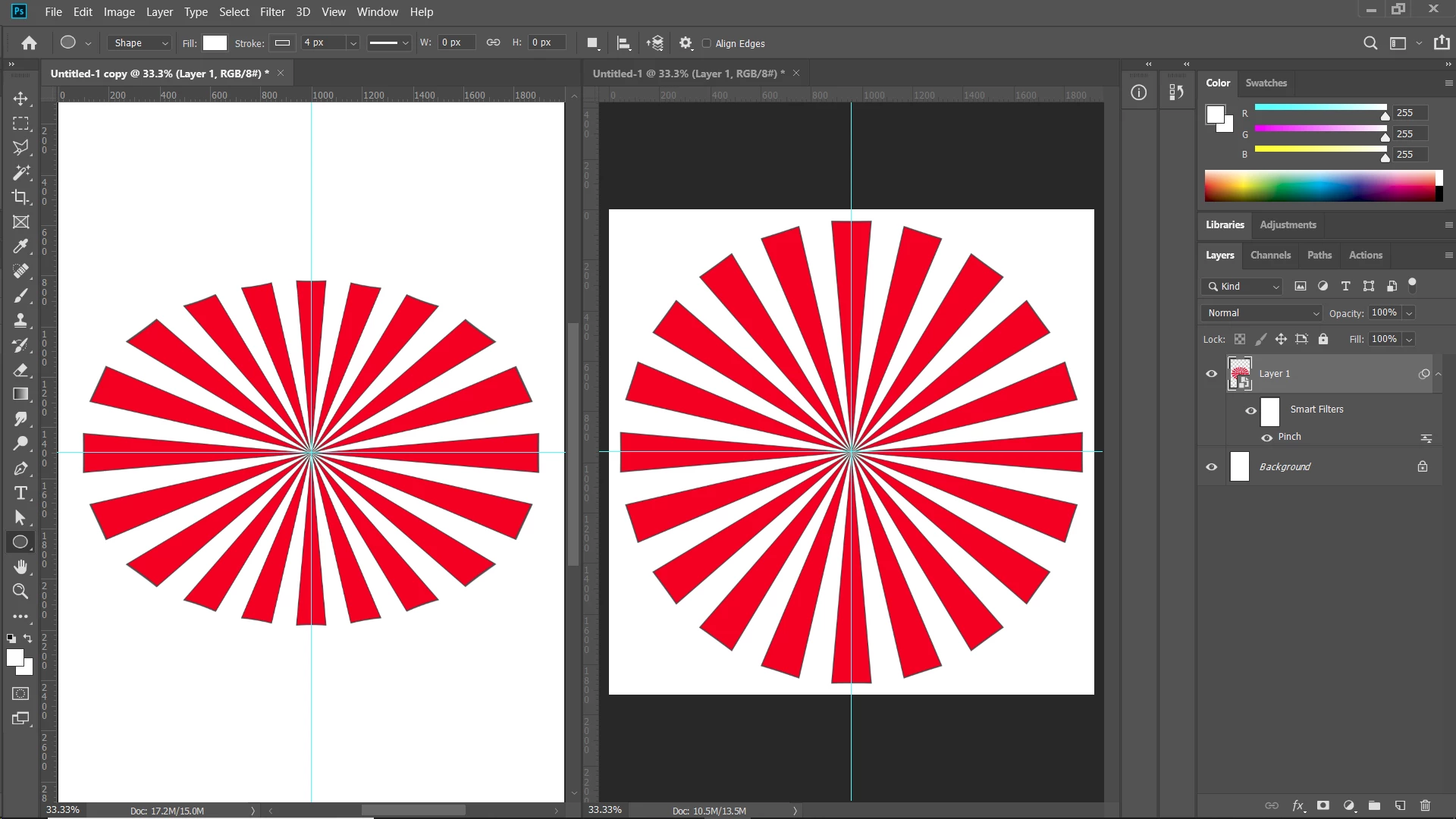Select the Eyedropper tool
The height and width of the screenshot is (819, 1456).
20,246
